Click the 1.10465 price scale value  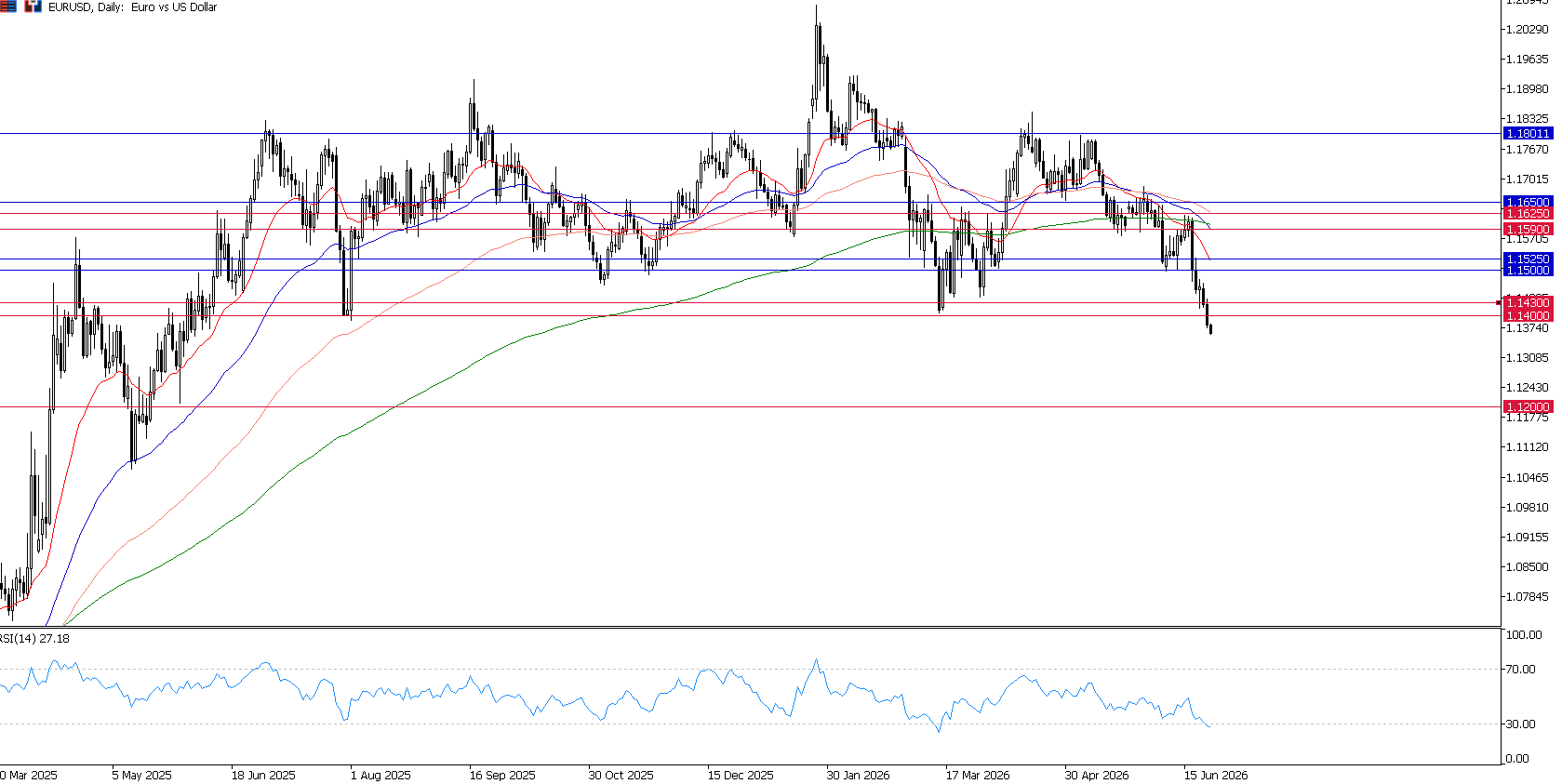click(1527, 478)
